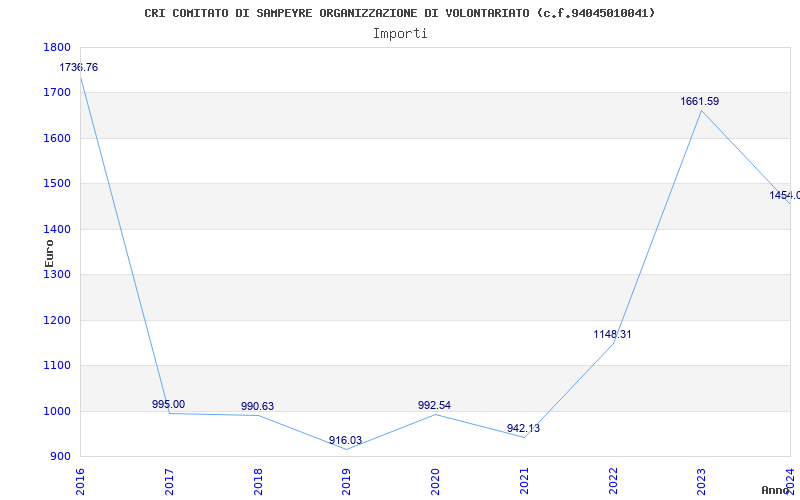Click the 2018 x-axis year label
800x500 pixels.
pyautogui.click(x=258, y=482)
